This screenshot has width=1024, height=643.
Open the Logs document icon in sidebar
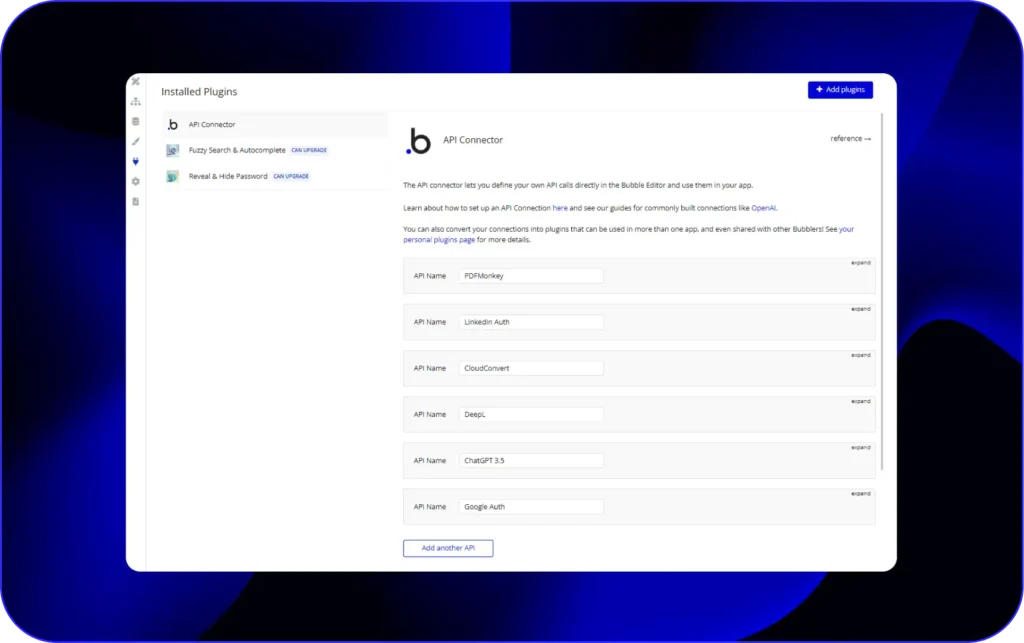[x=135, y=201]
